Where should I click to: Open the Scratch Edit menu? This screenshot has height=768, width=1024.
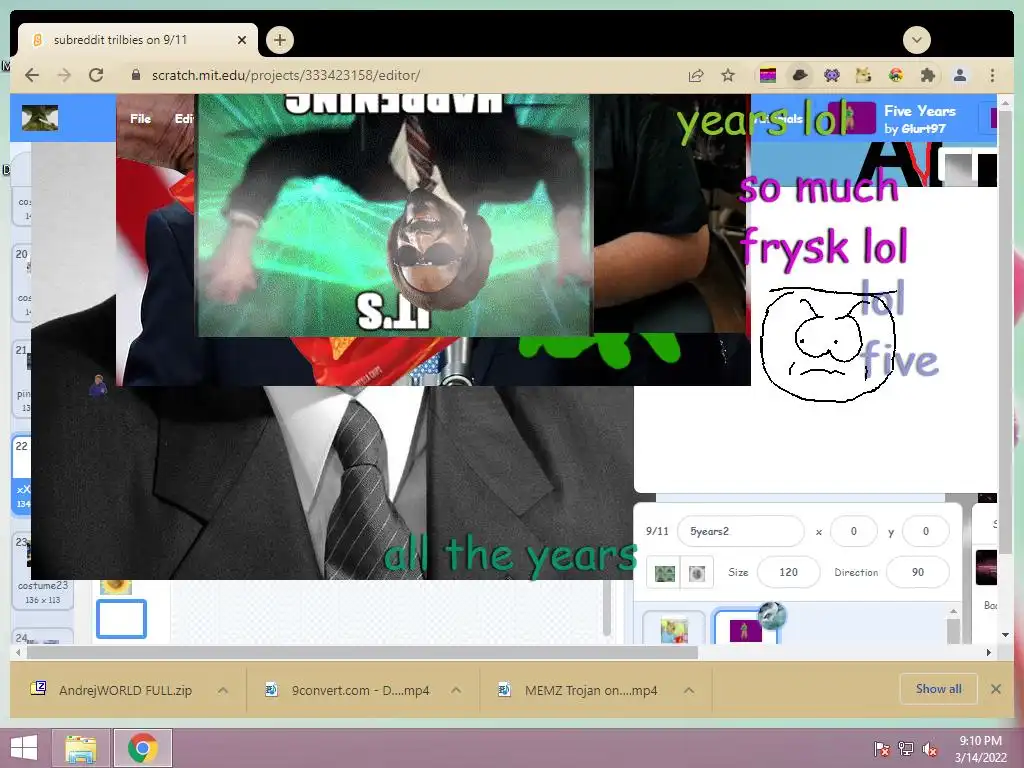pyautogui.click(x=184, y=118)
